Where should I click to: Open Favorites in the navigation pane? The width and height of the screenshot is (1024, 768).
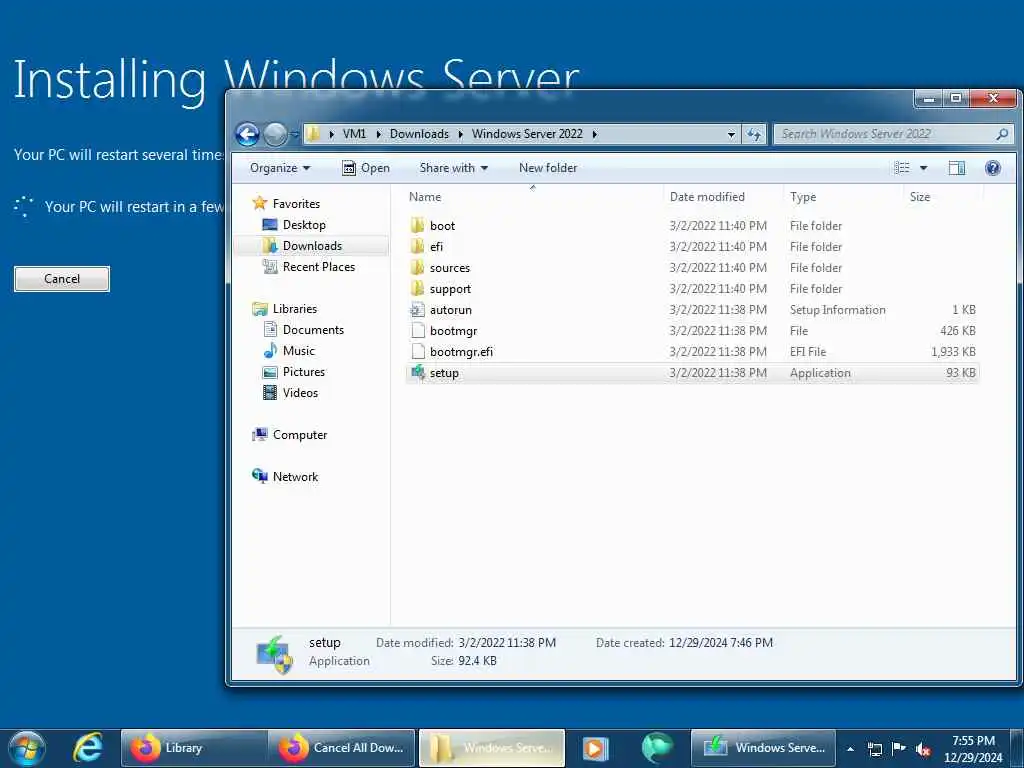[x=296, y=204]
